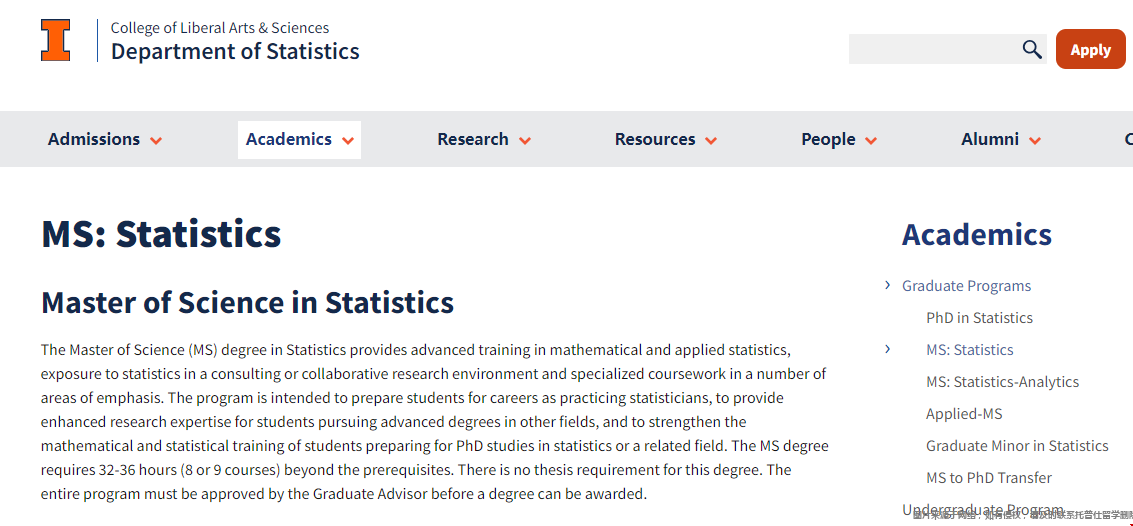Click the magnifying glass search icon

pos(1032,49)
